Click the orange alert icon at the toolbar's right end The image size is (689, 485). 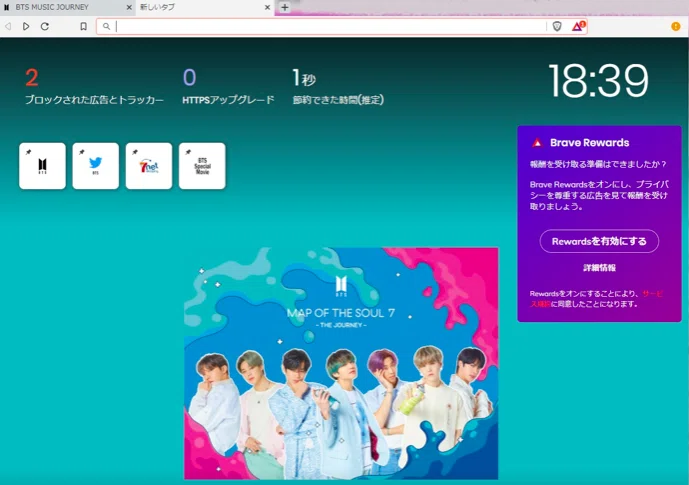click(x=676, y=26)
